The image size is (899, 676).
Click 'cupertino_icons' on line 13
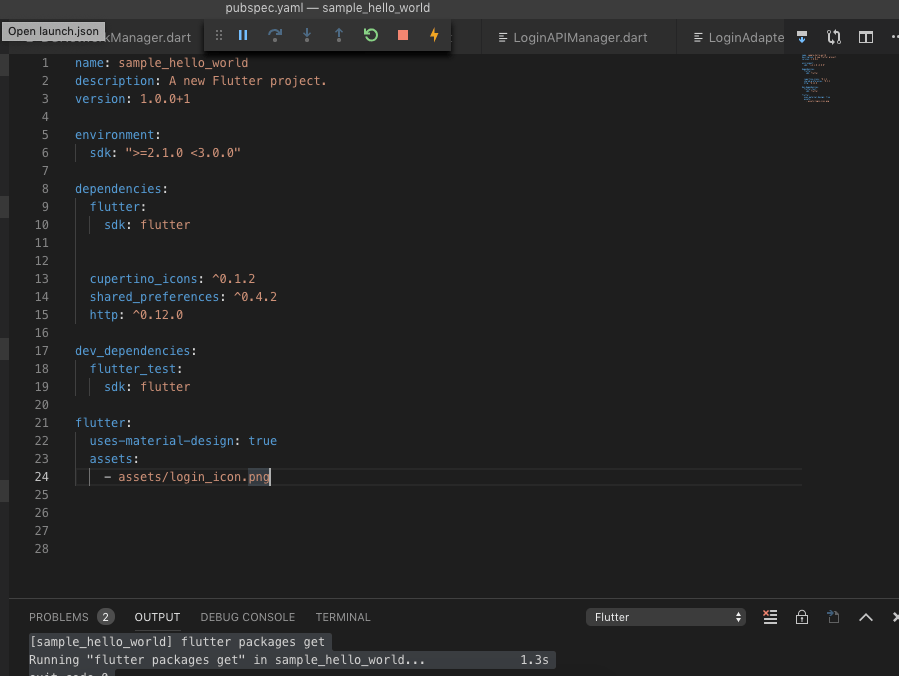click(x=143, y=279)
